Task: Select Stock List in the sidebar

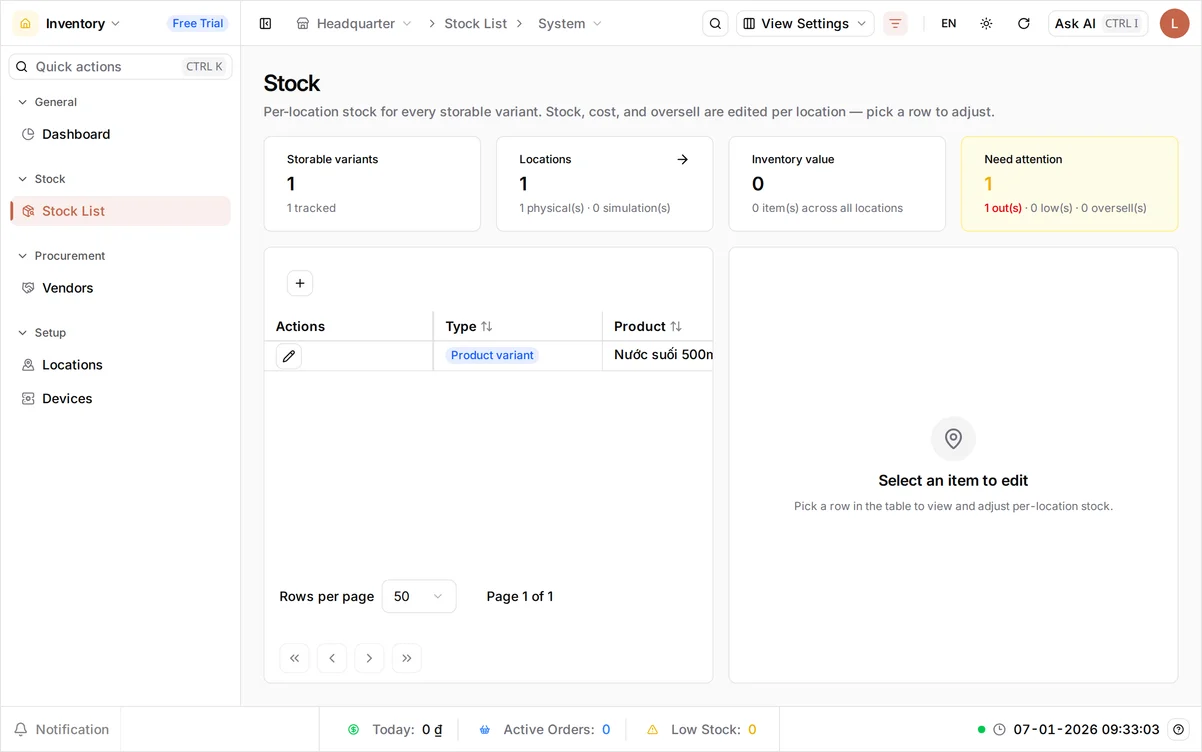Action: click(x=120, y=211)
